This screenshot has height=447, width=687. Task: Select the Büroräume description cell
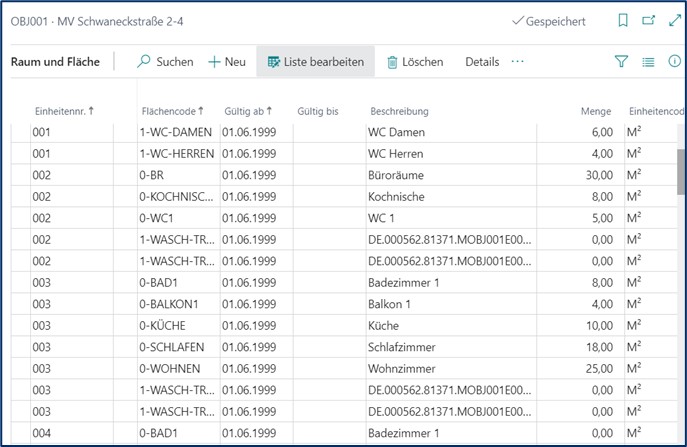click(397, 175)
